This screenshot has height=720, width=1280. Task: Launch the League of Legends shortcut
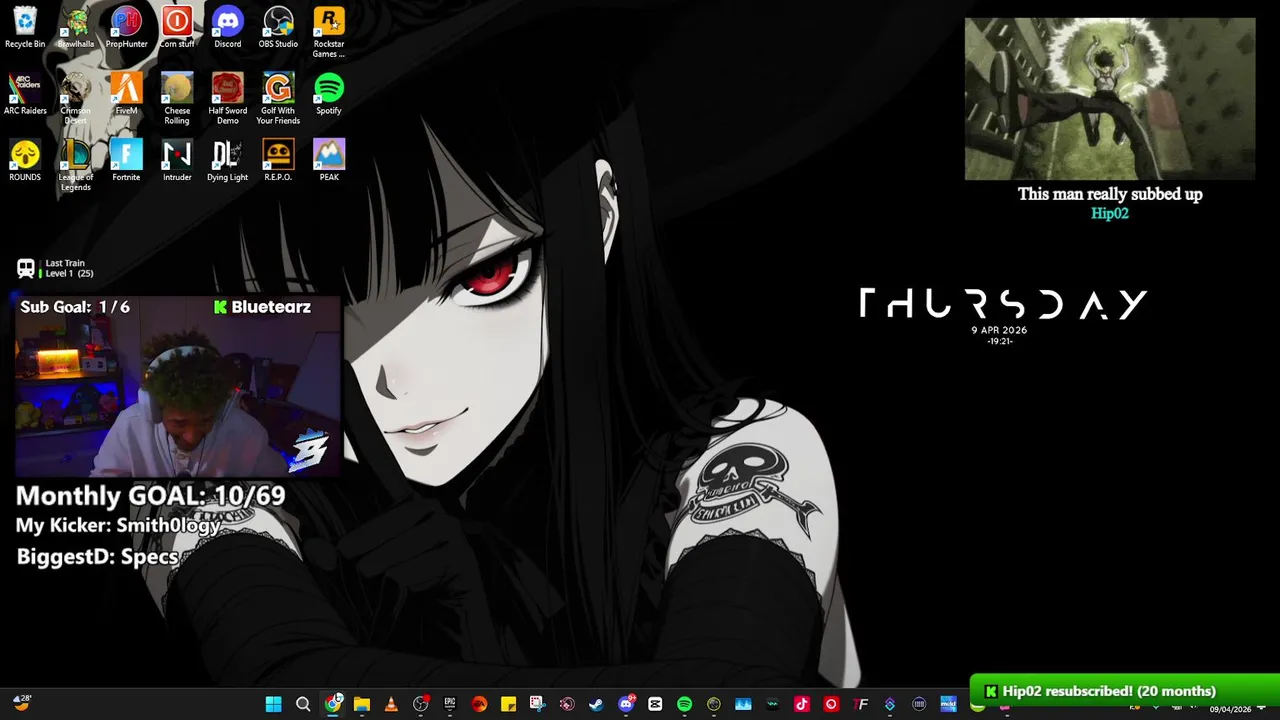tap(75, 165)
